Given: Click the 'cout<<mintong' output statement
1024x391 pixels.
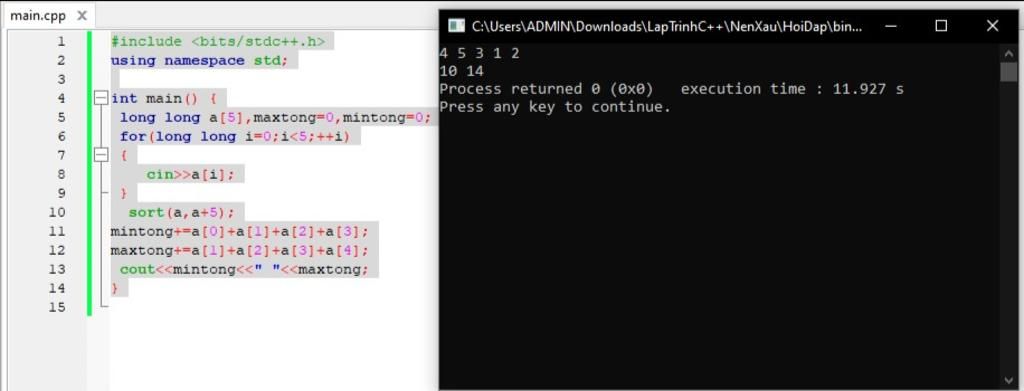Looking at the screenshot, I should pos(244,269).
